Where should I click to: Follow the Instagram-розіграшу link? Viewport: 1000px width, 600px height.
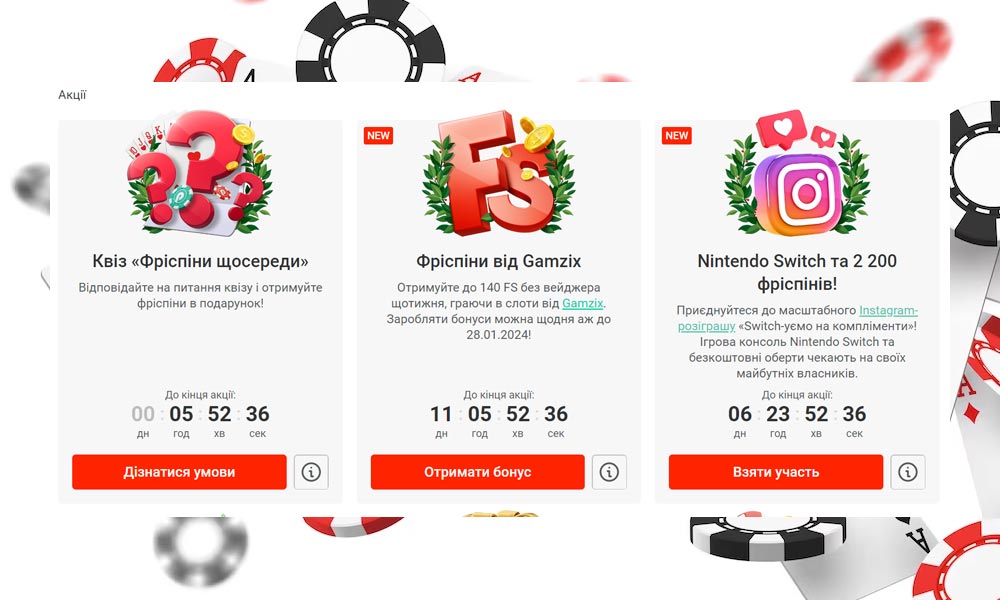tap(798, 318)
